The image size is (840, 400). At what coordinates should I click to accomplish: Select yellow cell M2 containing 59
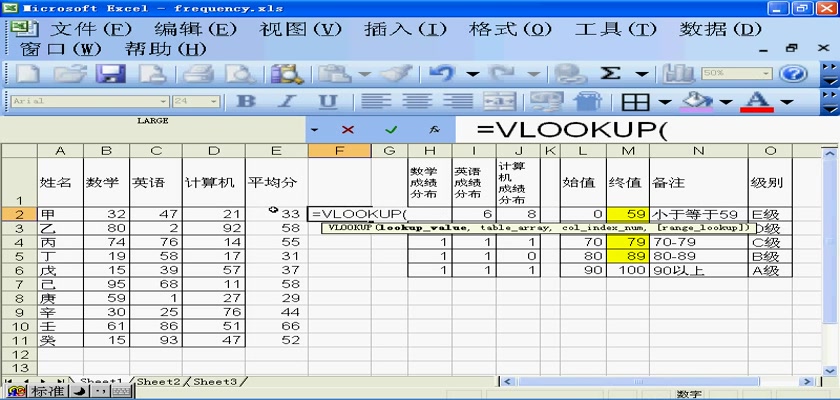coord(629,214)
